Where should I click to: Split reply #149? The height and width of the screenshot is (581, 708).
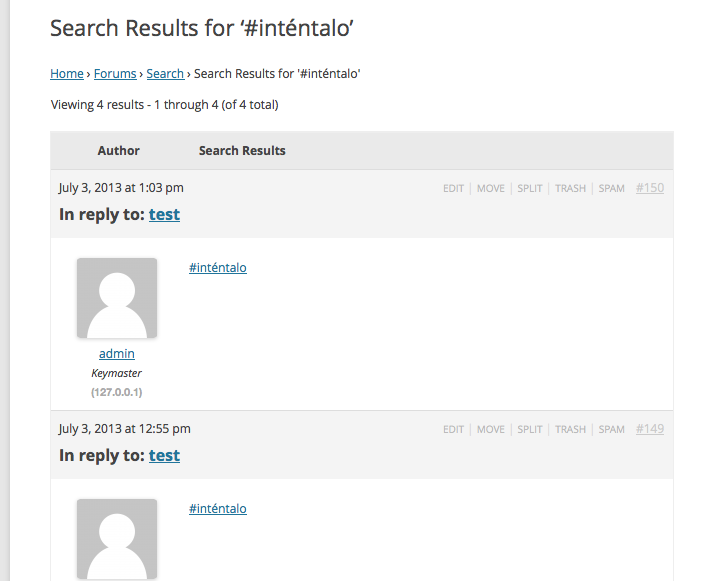530,429
